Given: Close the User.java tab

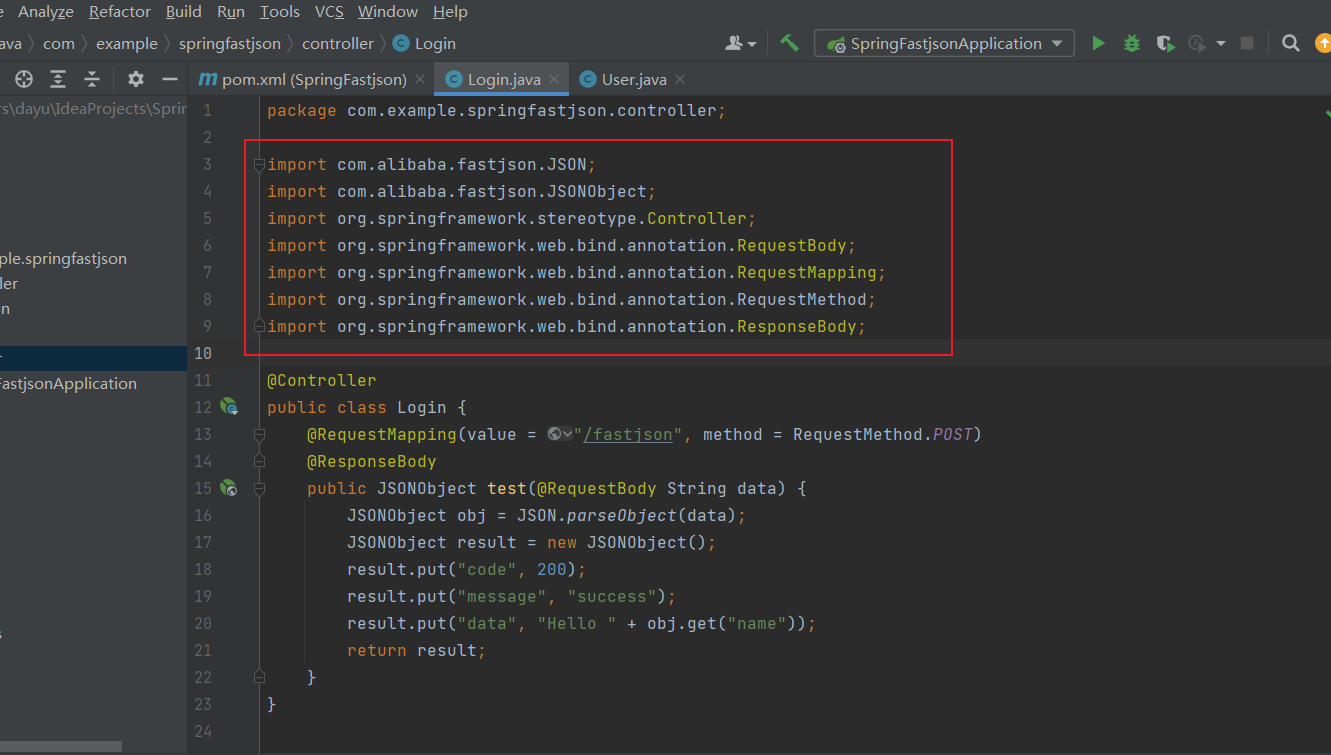Looking at the screenshot, I should pos(680,79).
